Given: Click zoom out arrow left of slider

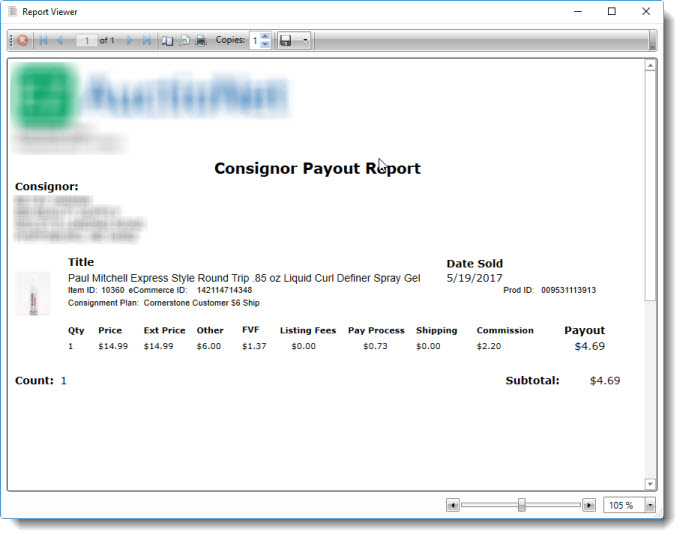Looking at the screenshot, I should tap(453, 505).
